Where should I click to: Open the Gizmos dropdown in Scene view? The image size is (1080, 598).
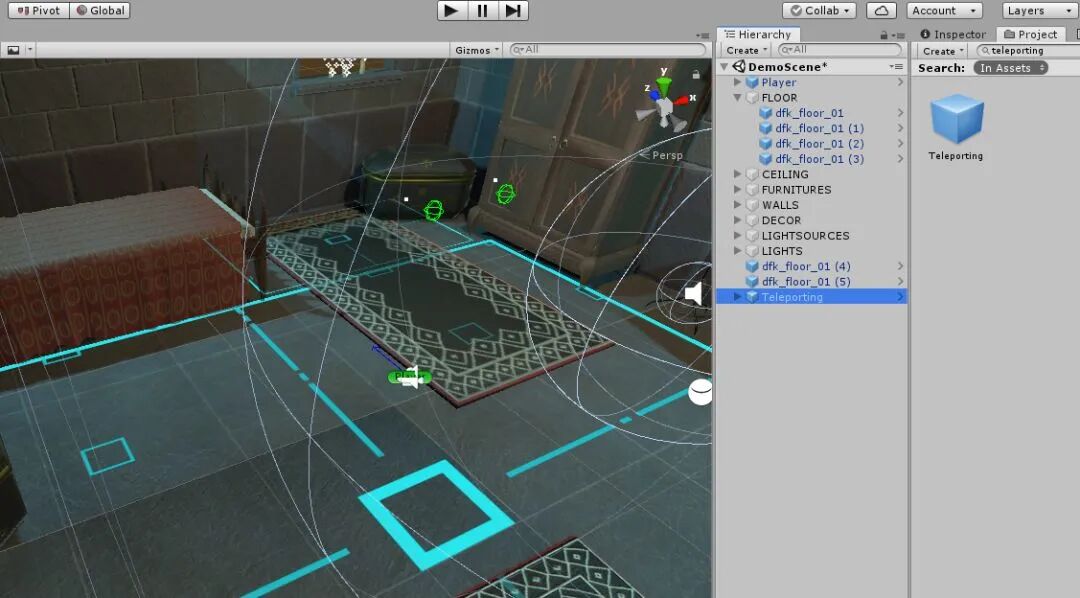477,50
